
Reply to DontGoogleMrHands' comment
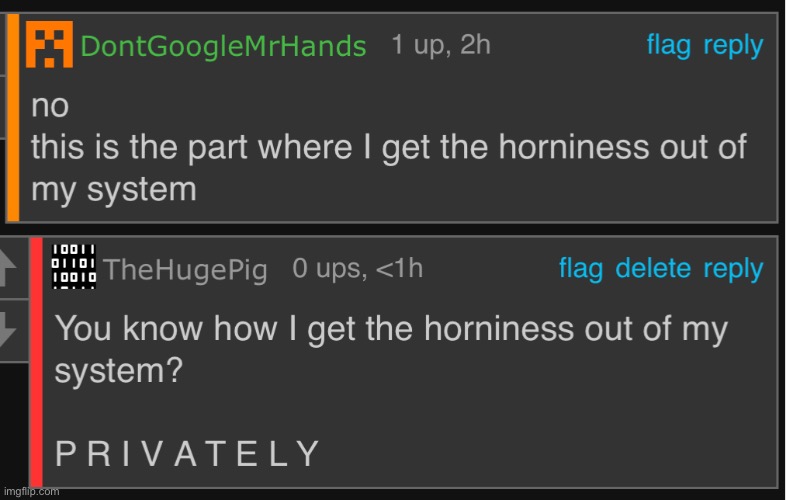coord(733,45)
